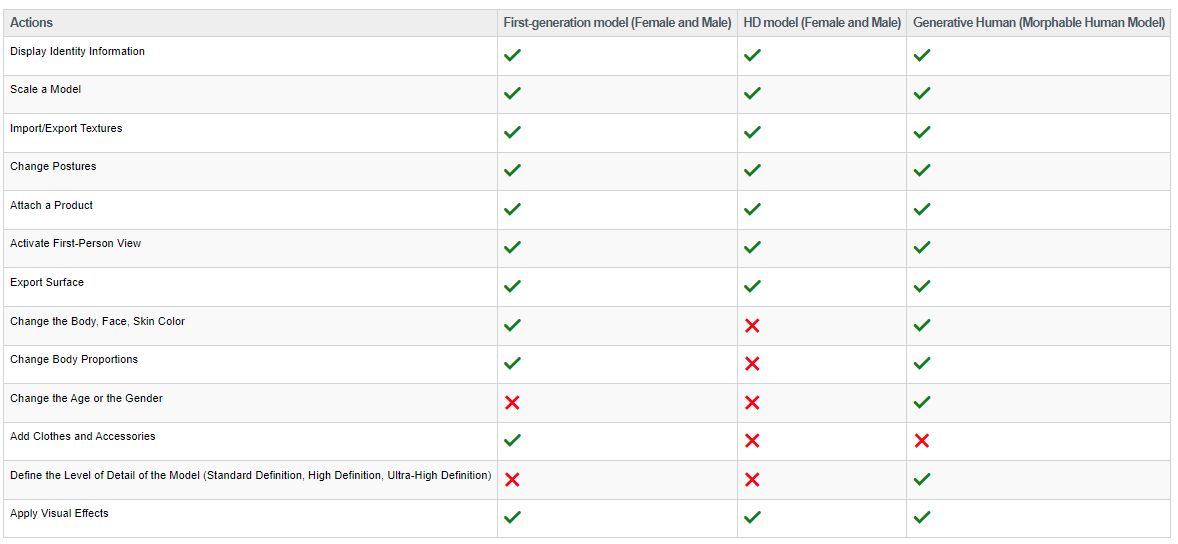Click green checkmark for Scale a Model, HD model

pos(752,94)
